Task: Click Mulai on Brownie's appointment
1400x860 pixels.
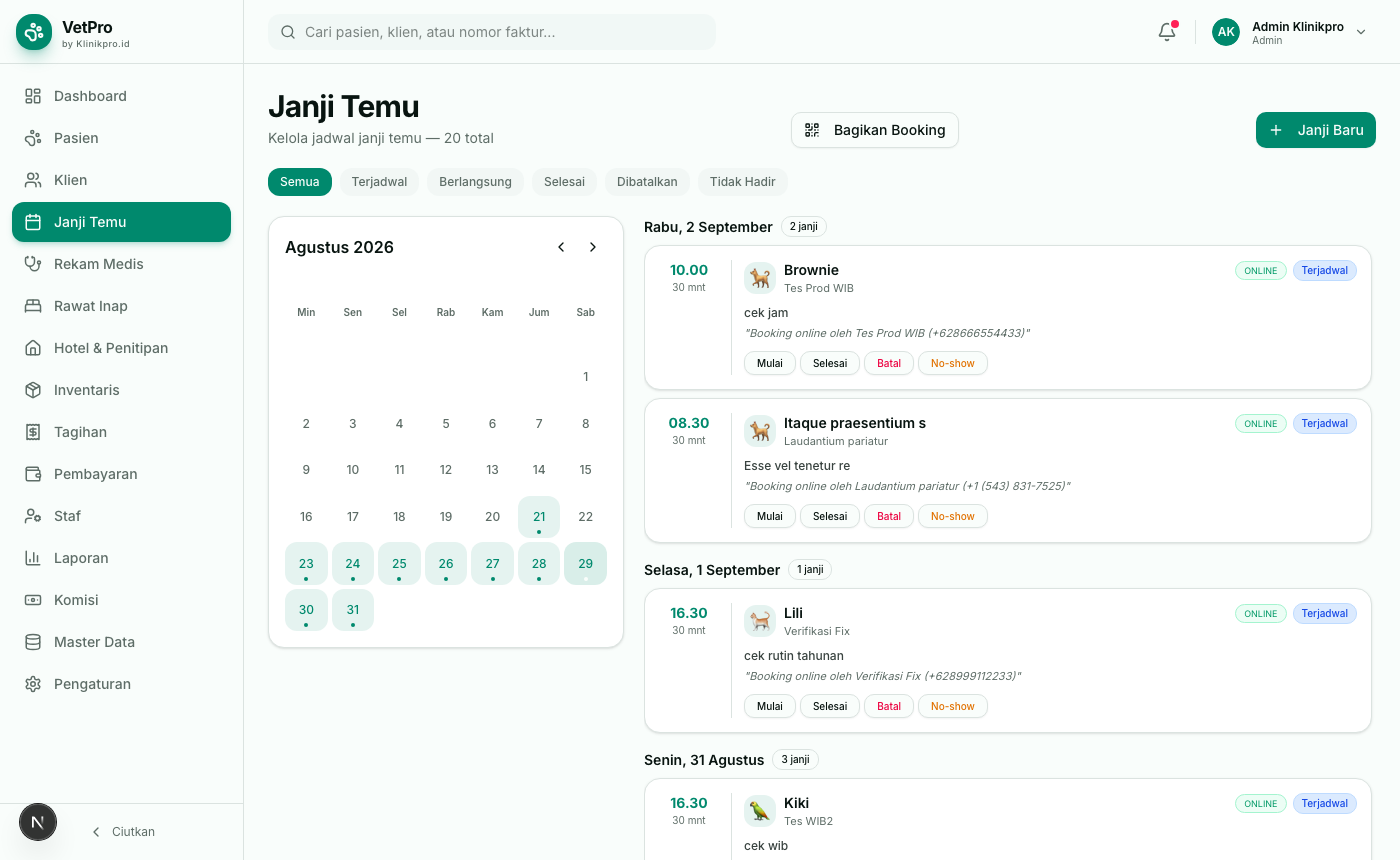Action: [770, 363]
